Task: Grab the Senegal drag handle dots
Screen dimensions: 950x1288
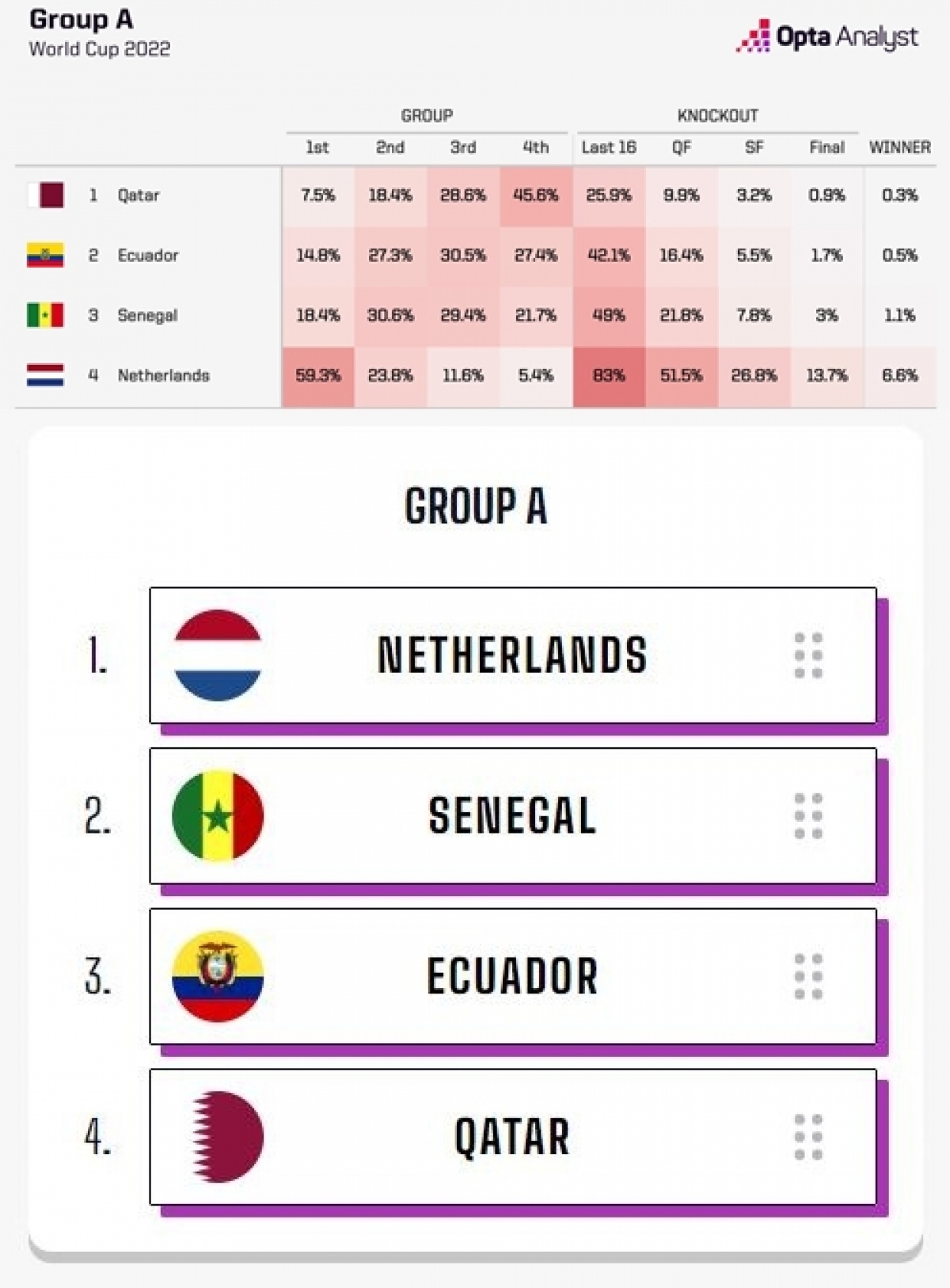Action: click(808, 816)
